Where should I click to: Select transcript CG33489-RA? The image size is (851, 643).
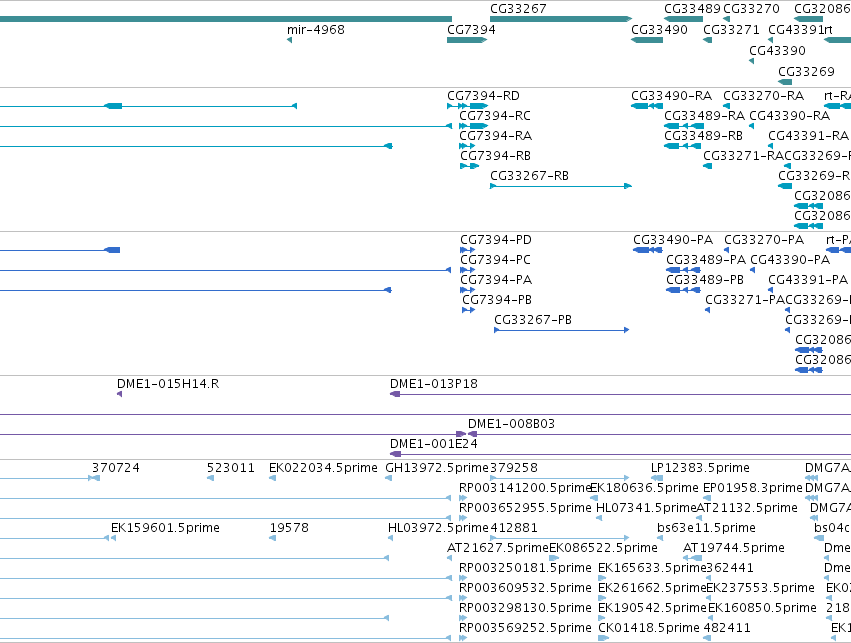[704, 116]
